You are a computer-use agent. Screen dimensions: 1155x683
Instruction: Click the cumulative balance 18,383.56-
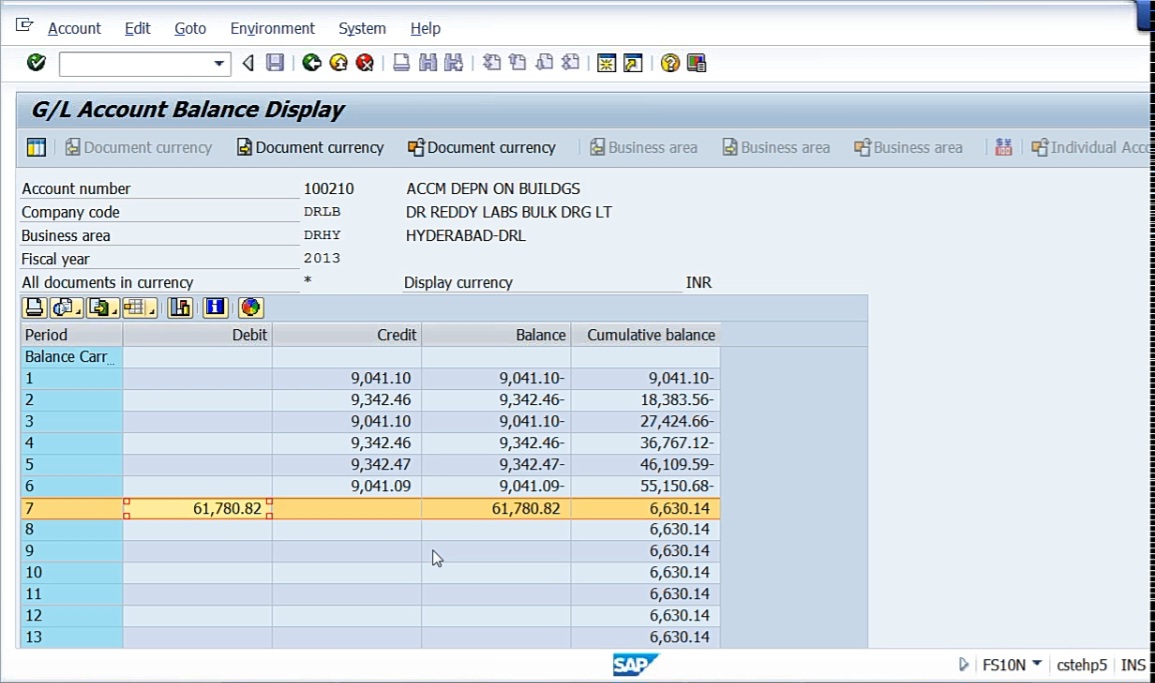(677, 400)
